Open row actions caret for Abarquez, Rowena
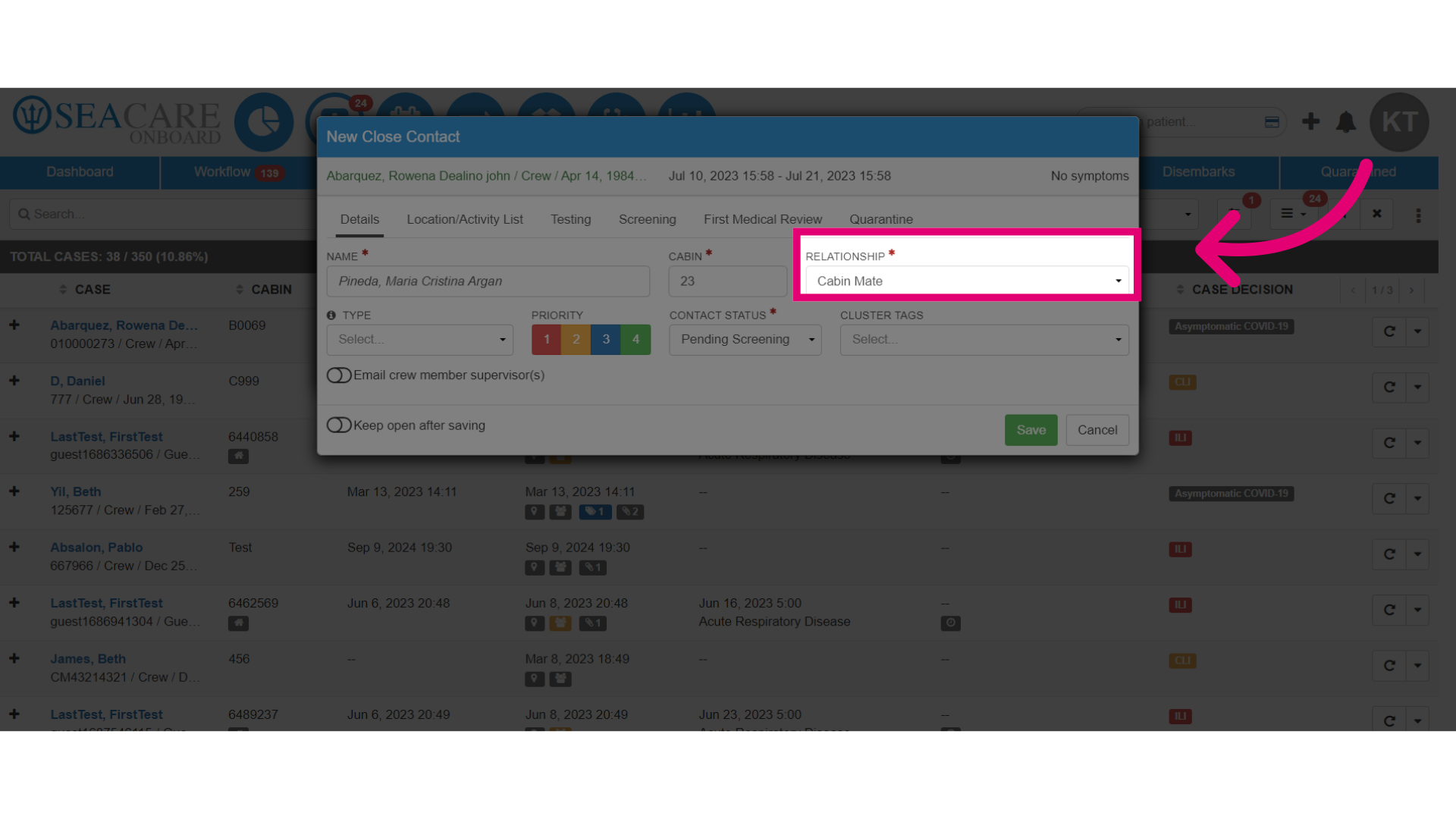The image size is (1456, 819). [x=1417, y=331]
